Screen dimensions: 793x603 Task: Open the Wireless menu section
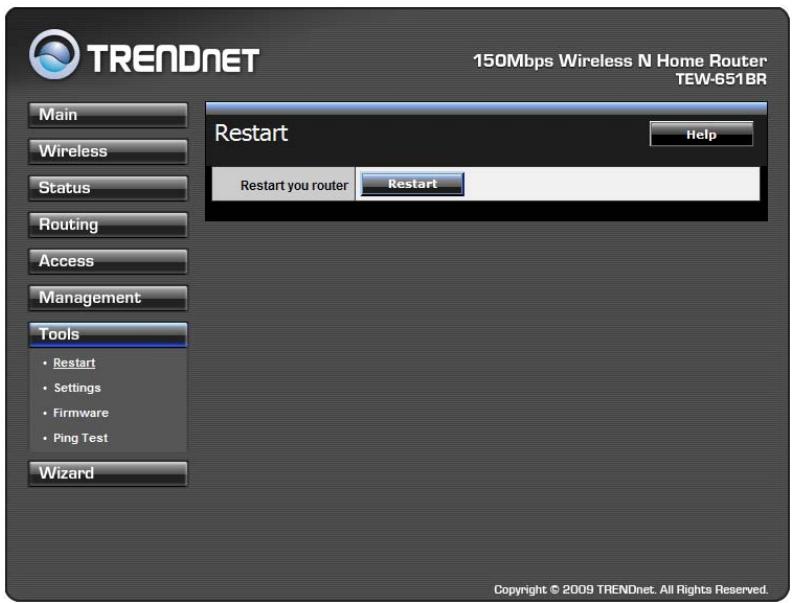108,151
